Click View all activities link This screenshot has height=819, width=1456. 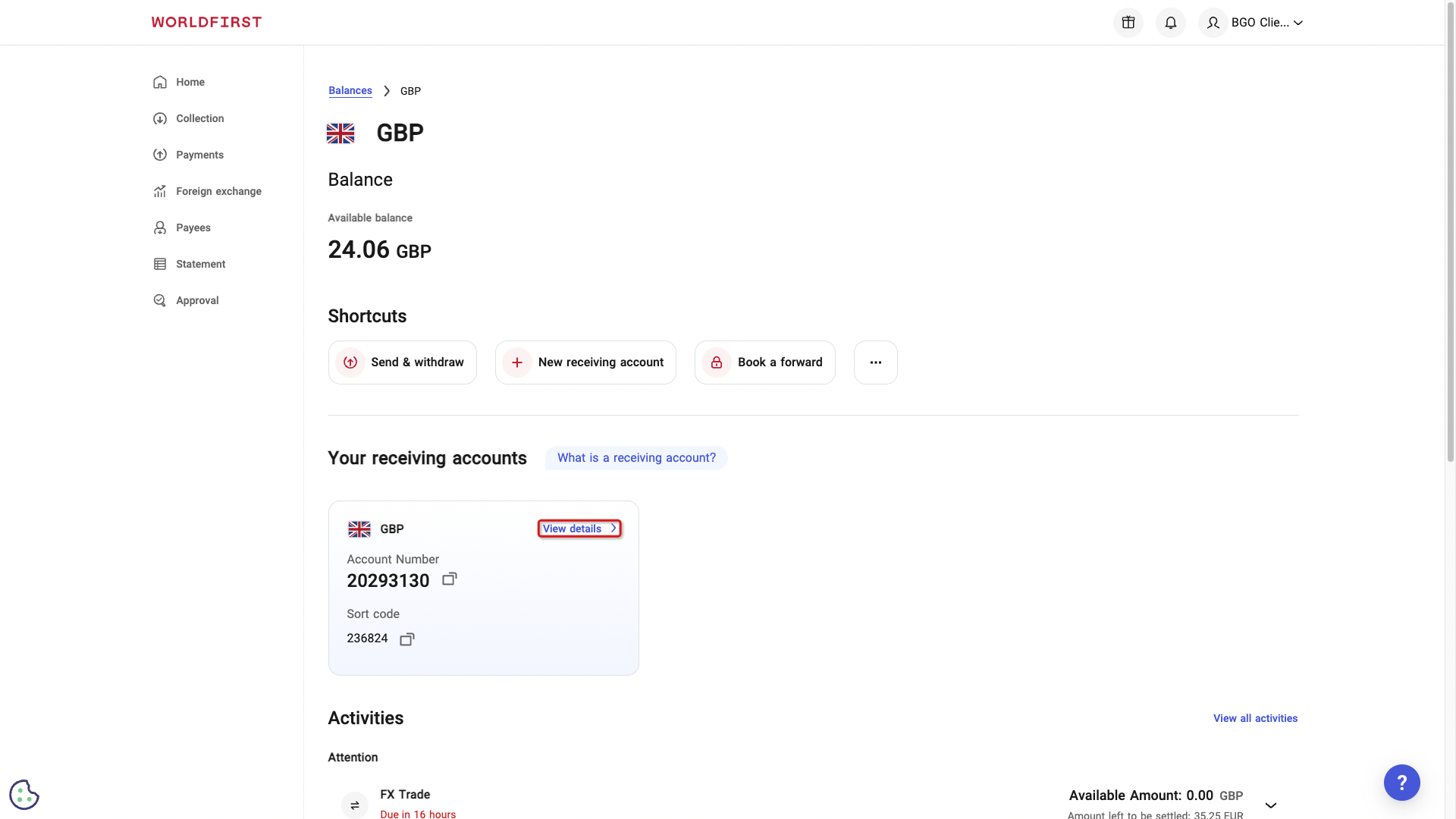click(1255, 718)
